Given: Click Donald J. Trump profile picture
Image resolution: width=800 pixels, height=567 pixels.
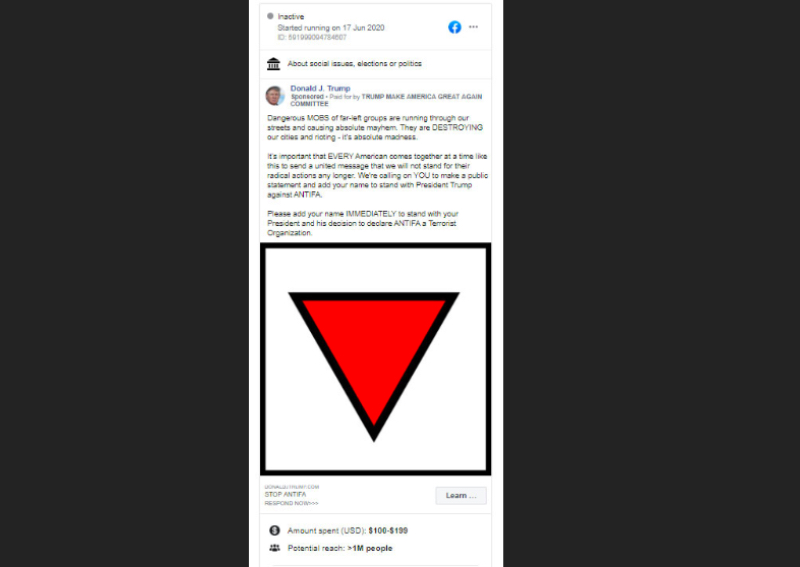Looking at the screenshot, I should click(275, 95).
